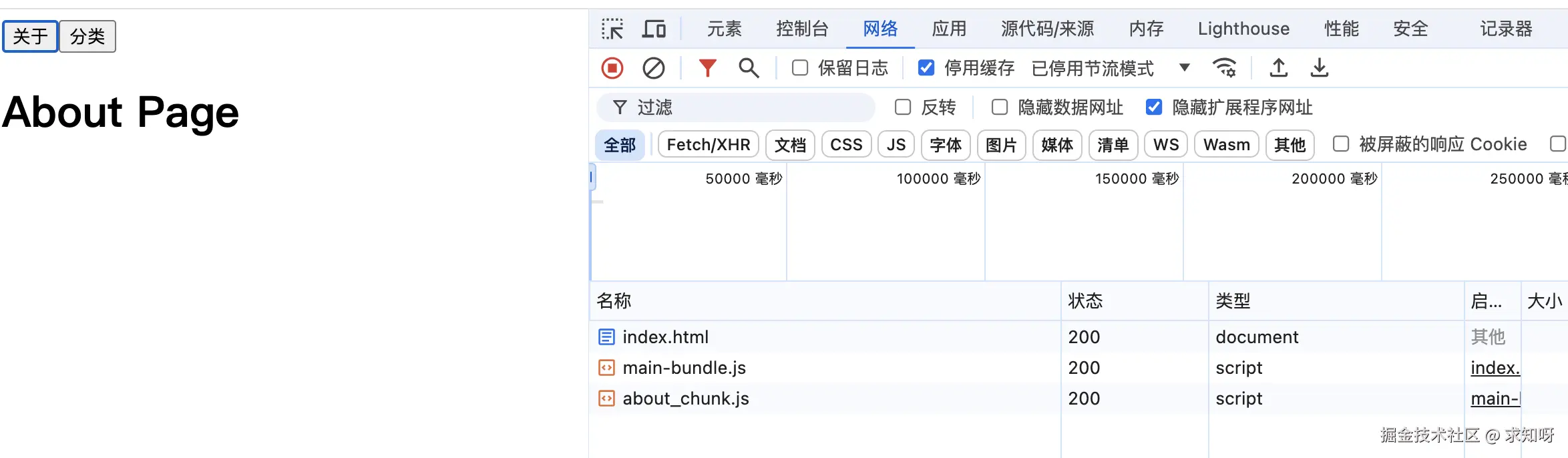Open the Lighthouse tab
Image resolution: width=1568 pixels, height=458 pixels.
[1243, 29]
